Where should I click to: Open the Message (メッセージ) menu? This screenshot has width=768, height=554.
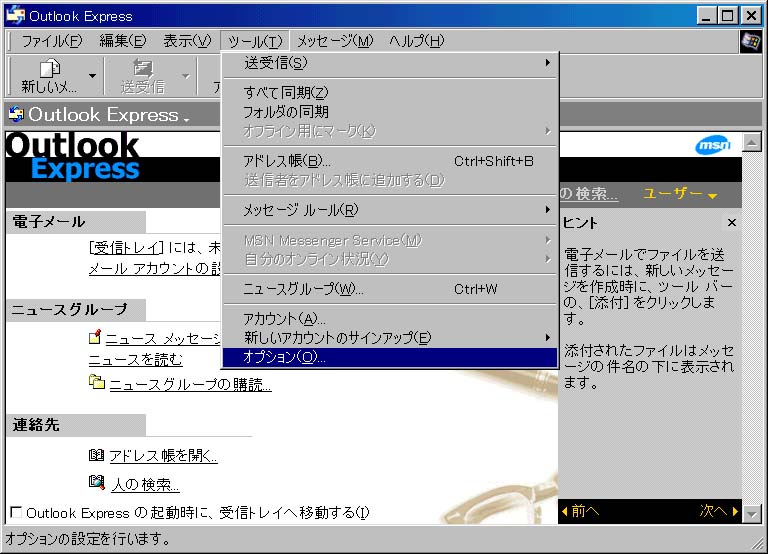[x=335, y=41]
